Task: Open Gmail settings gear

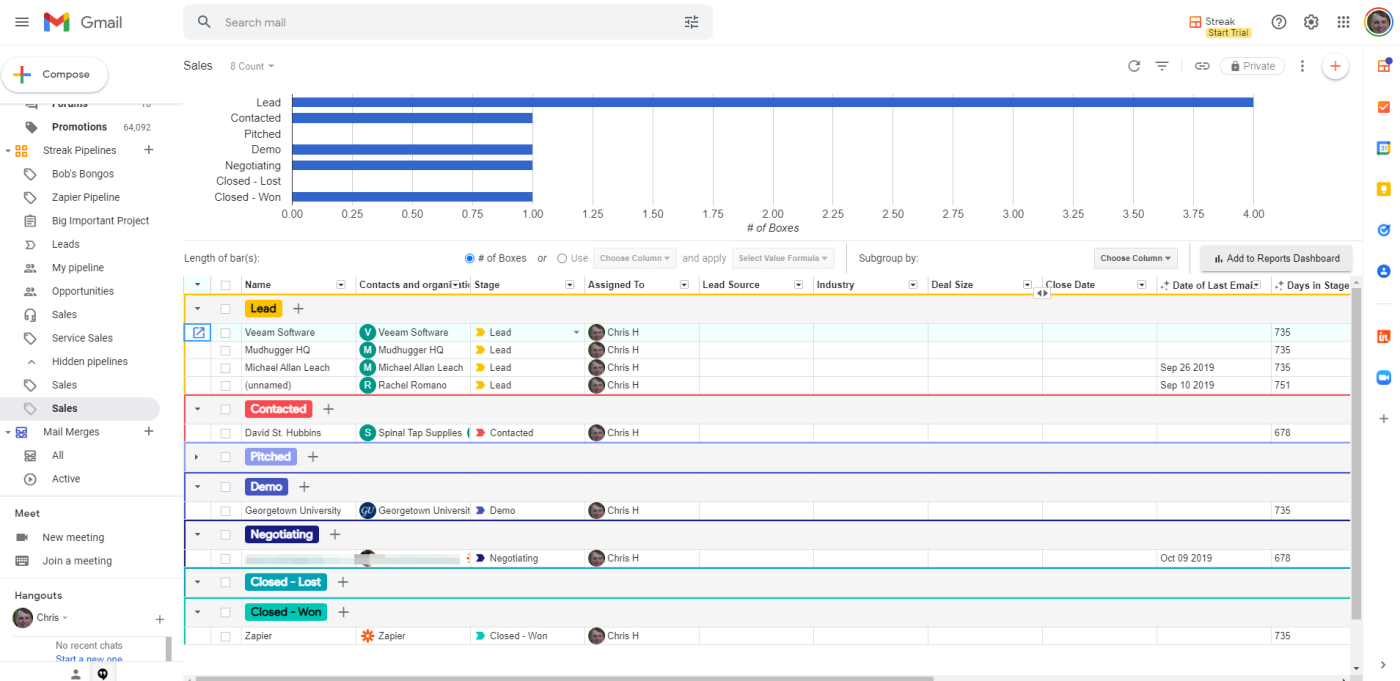Action: [1311, 22]
